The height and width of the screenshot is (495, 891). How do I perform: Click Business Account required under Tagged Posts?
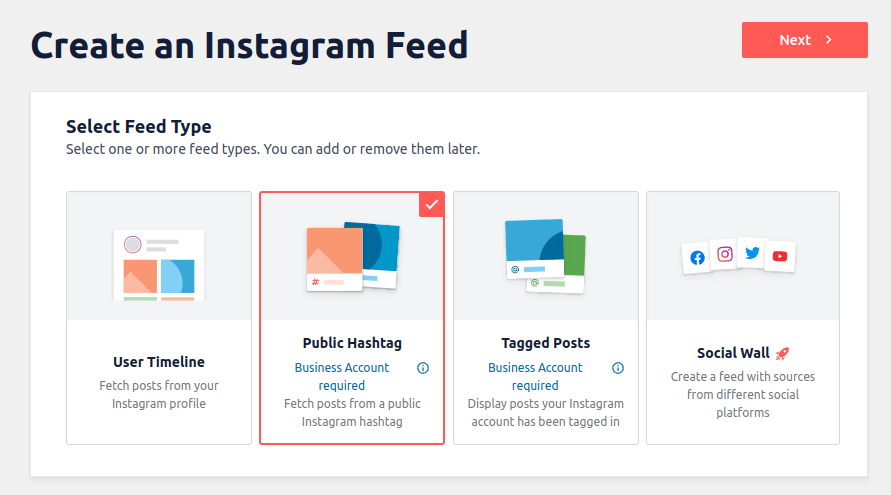click(535, 376)
